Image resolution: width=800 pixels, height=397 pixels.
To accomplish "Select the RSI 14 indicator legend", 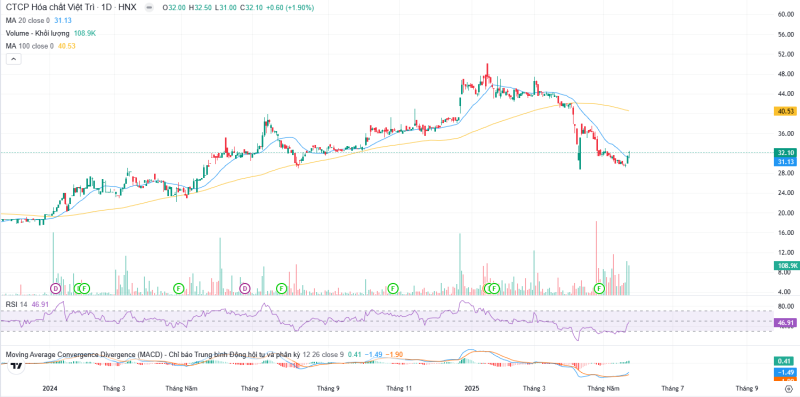I will coord(17,304).
